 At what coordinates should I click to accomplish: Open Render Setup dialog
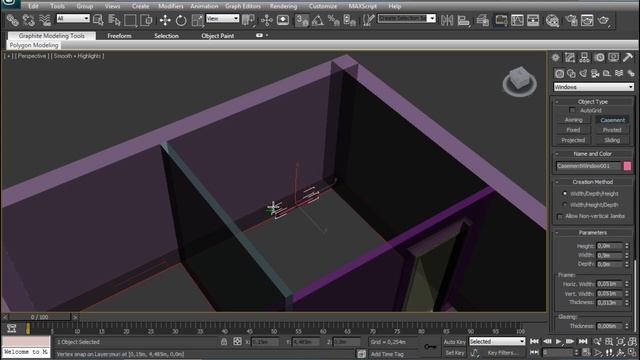pos(571,20)
